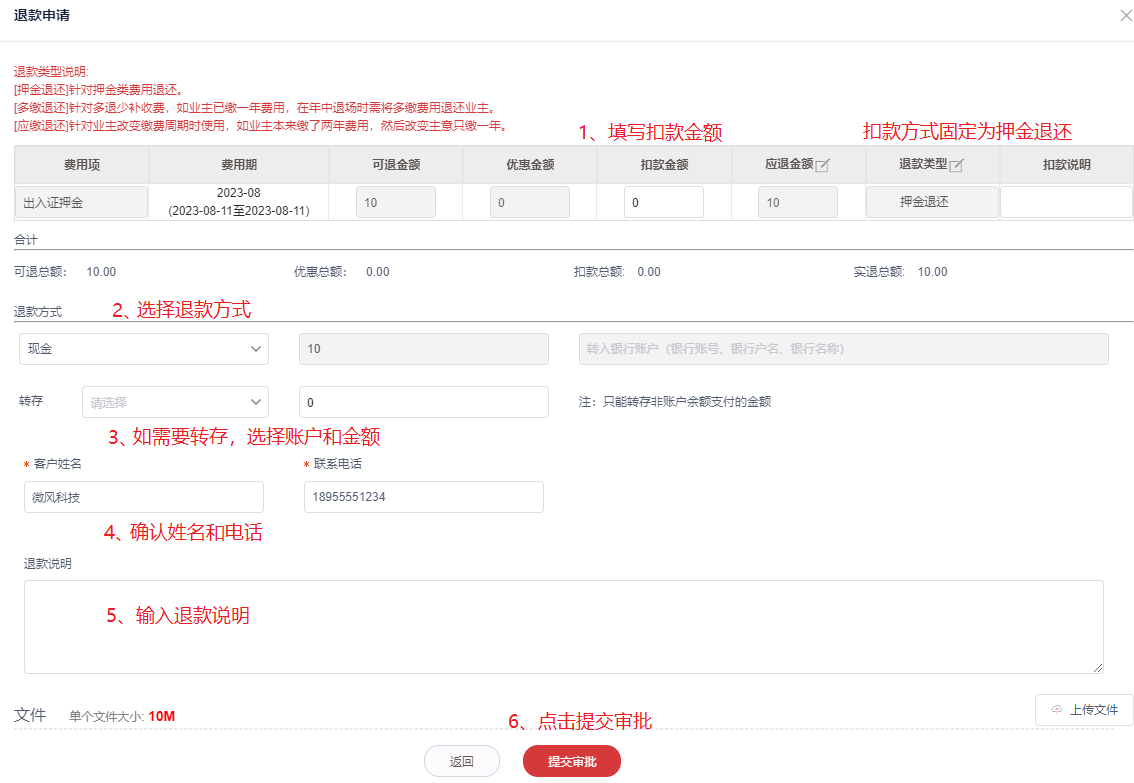The image size is (1134, 783).
Task: Grab the 退款说明 textarea resize handle
Action: tap(1098, 668)
